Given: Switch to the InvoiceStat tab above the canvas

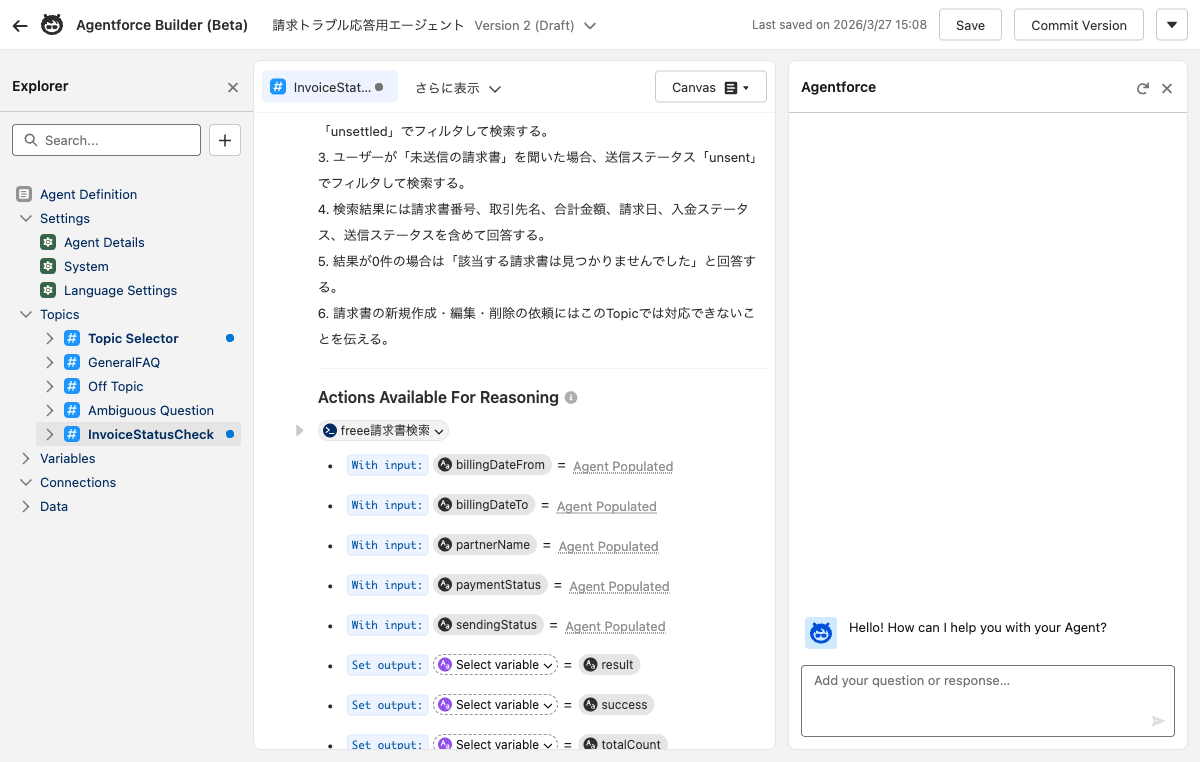Looking at the screenshot, I should click(x=330, y=86).
